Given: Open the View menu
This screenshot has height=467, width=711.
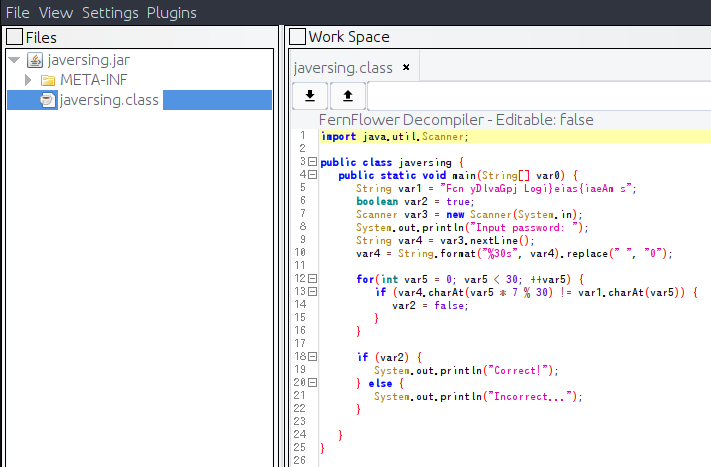Looking at the screenshot, I should tap(56, 13).
